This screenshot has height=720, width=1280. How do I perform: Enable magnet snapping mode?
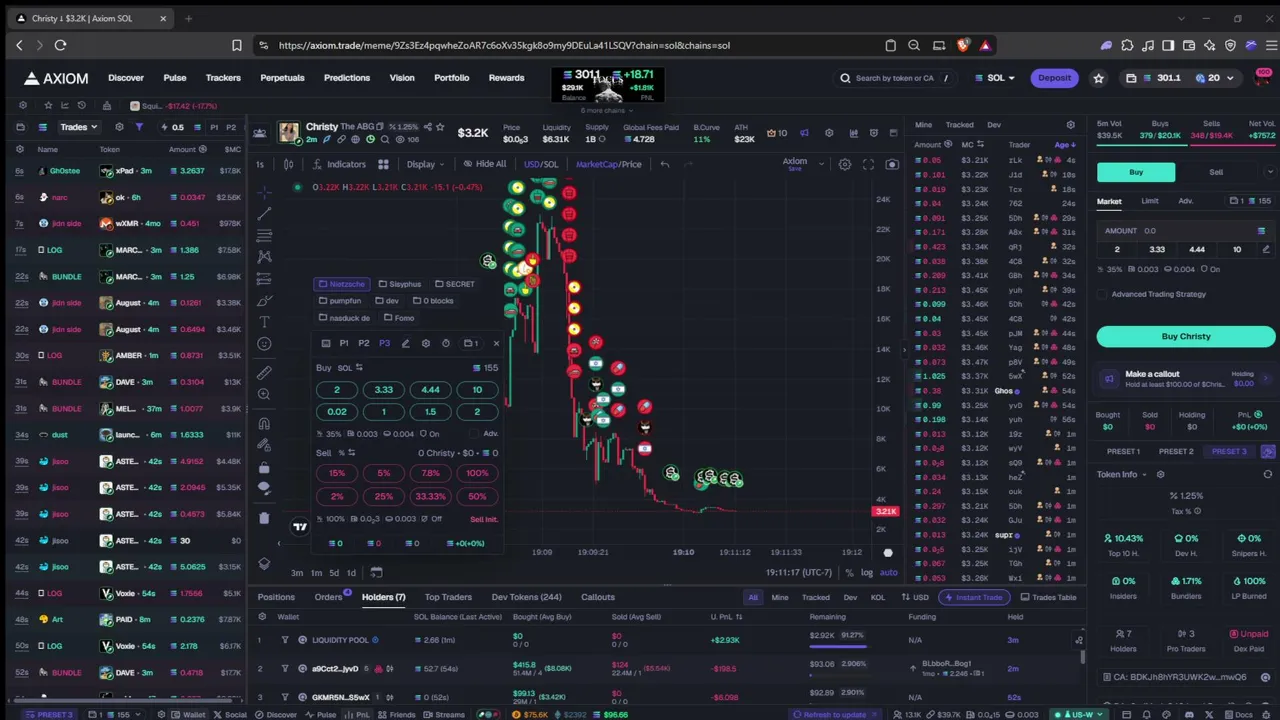tap(264, 423)
